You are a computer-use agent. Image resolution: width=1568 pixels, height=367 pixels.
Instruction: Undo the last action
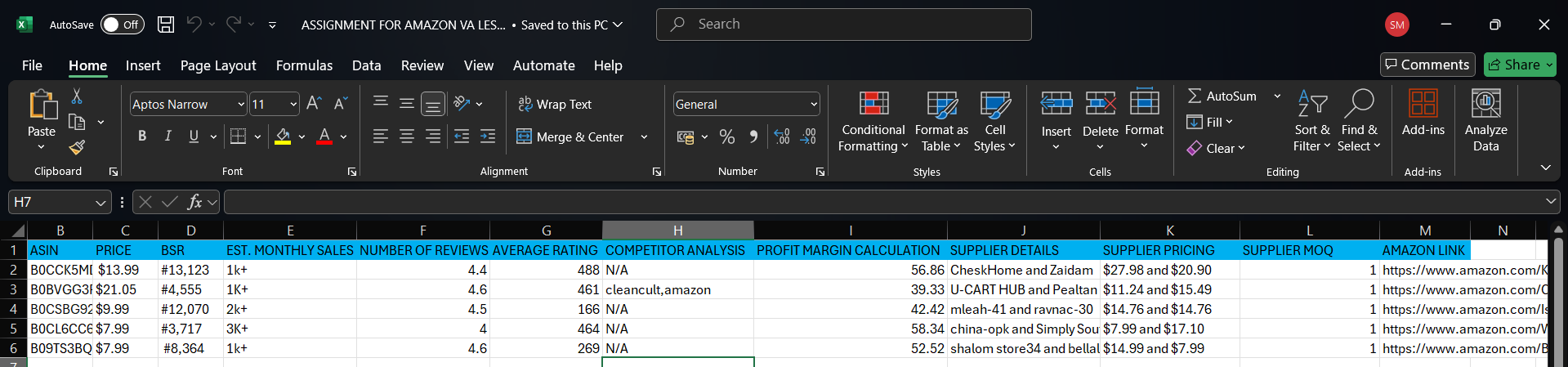[x=194, y=25]
